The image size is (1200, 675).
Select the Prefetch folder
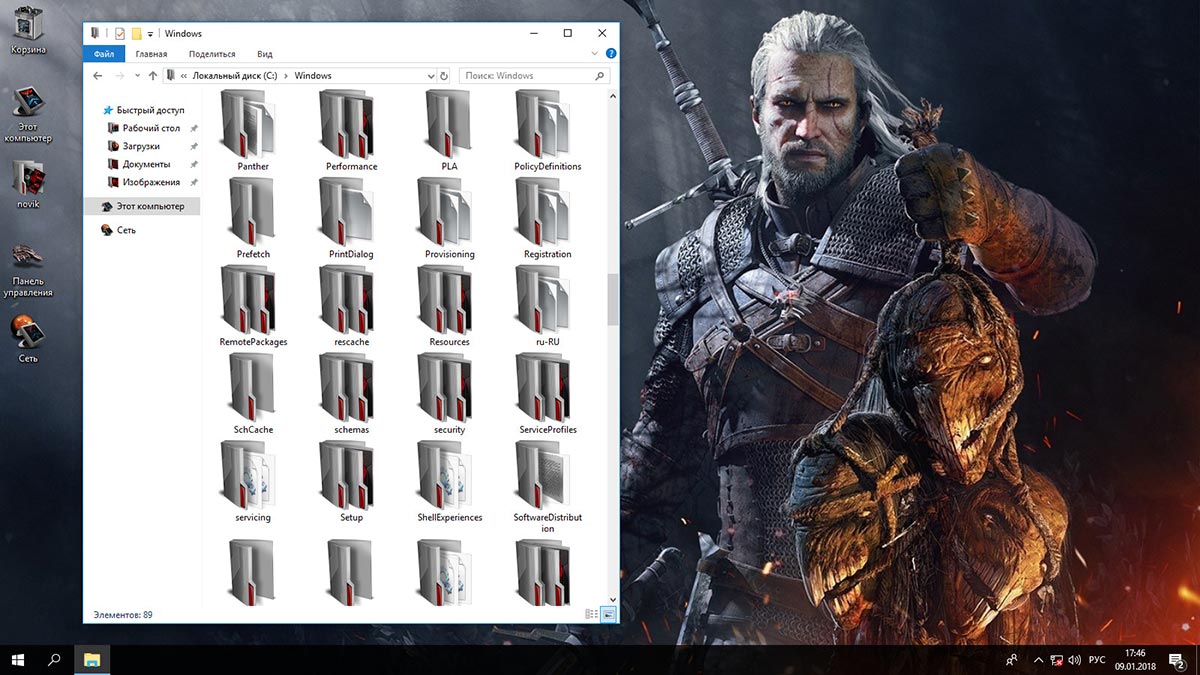[x=253, y=218]
